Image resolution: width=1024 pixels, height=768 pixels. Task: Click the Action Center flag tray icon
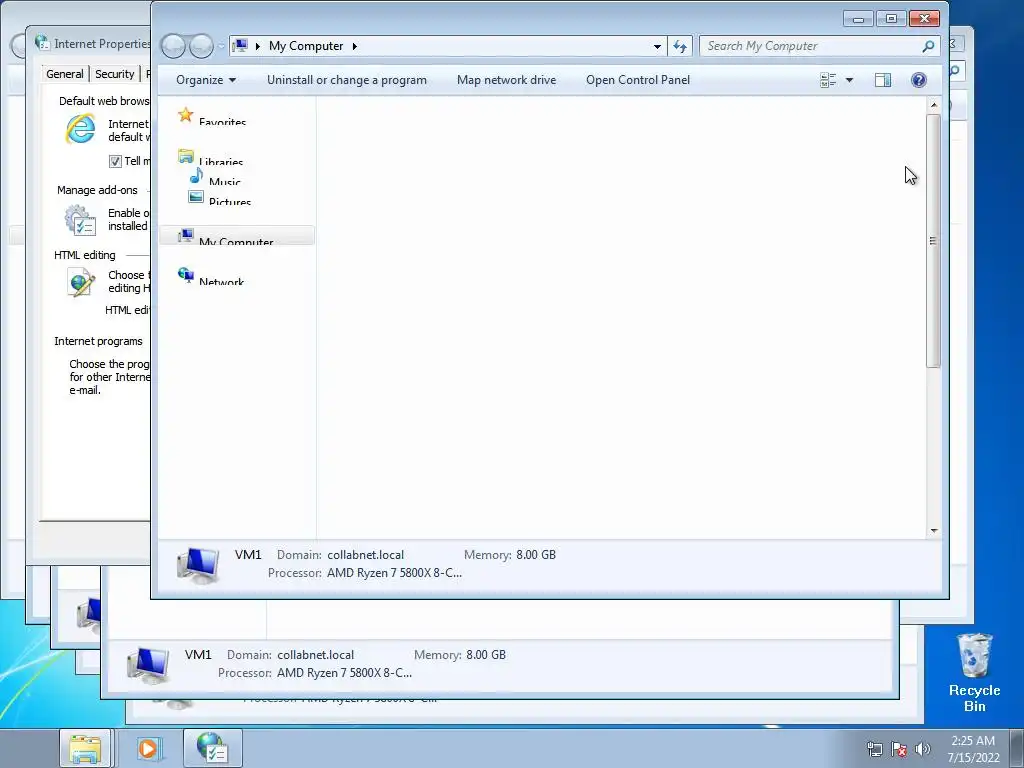pyautogui.click(x=899, y=749)
